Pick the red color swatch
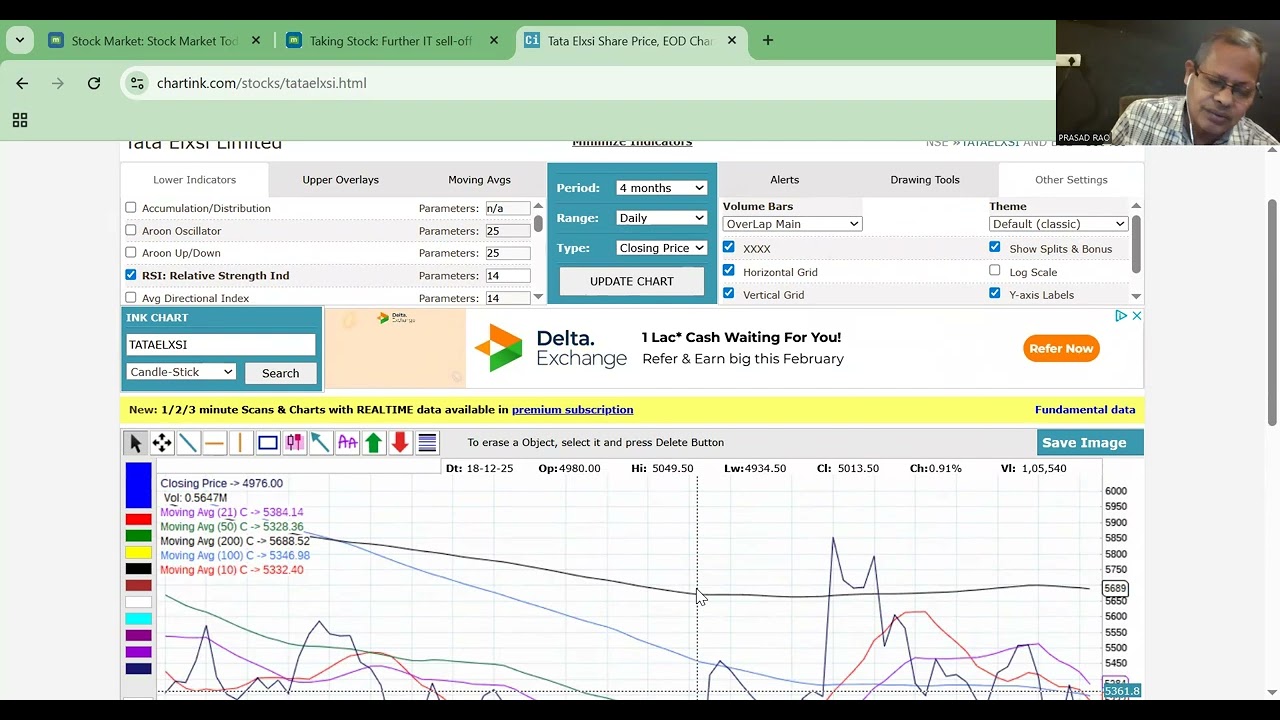 coord(138,519)
